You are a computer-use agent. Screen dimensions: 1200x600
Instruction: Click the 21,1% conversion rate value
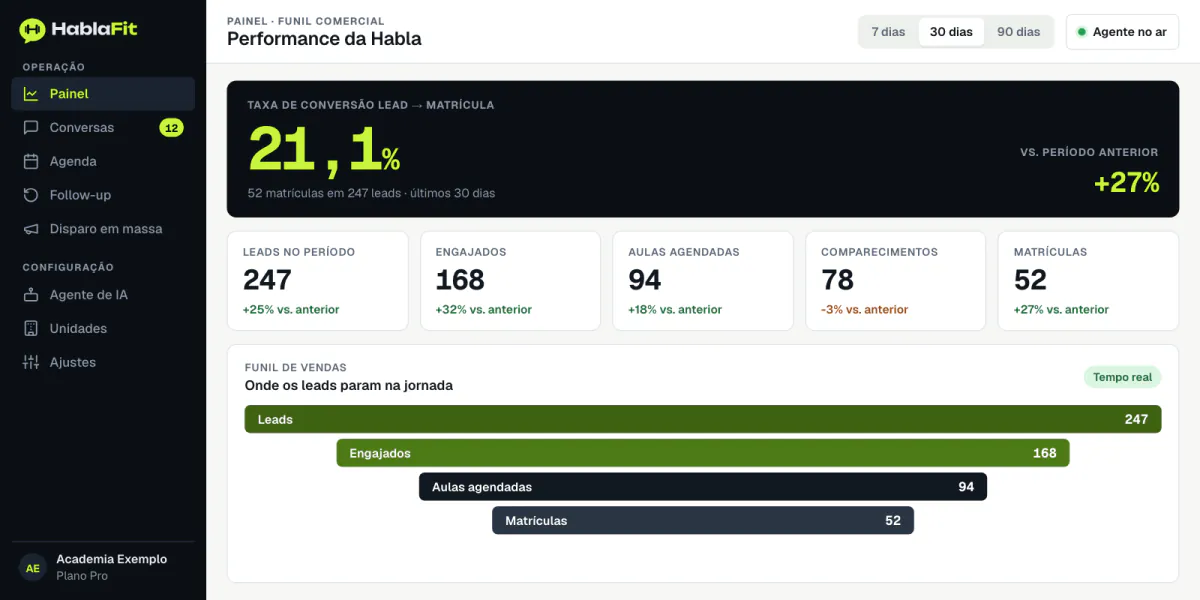324,150
